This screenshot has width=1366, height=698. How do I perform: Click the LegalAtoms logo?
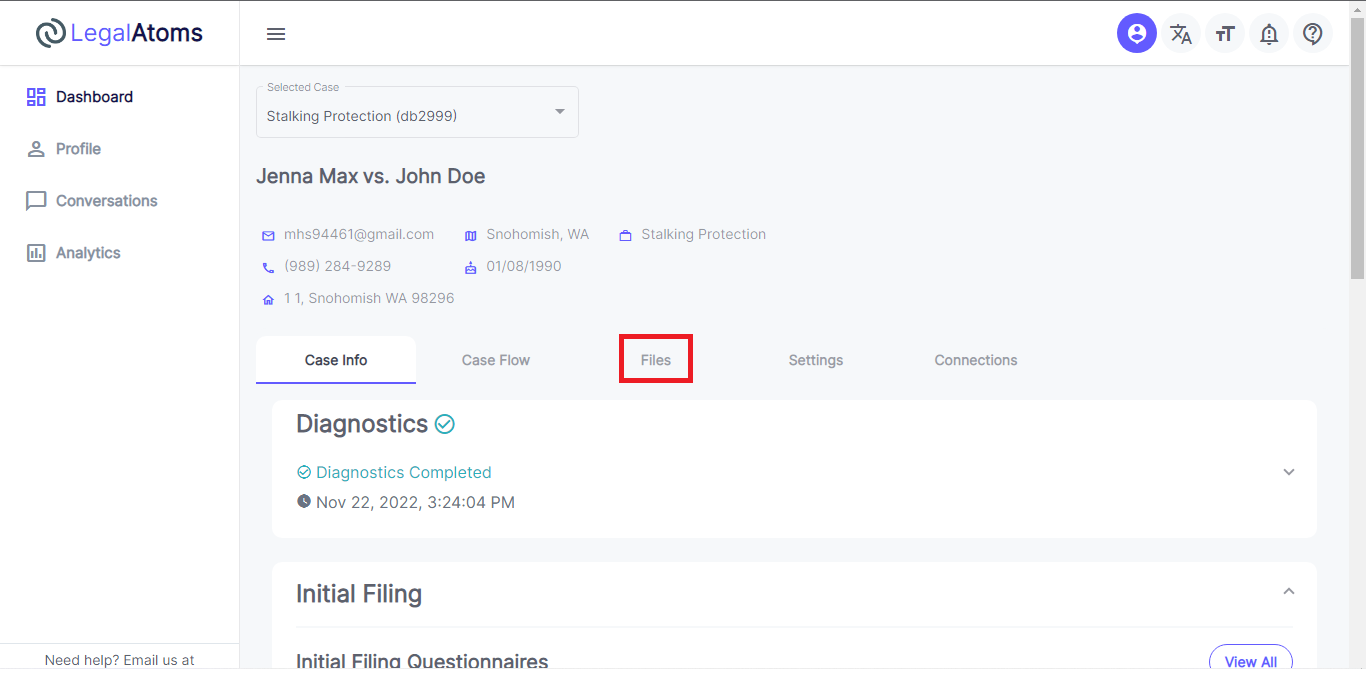(119, 33)
